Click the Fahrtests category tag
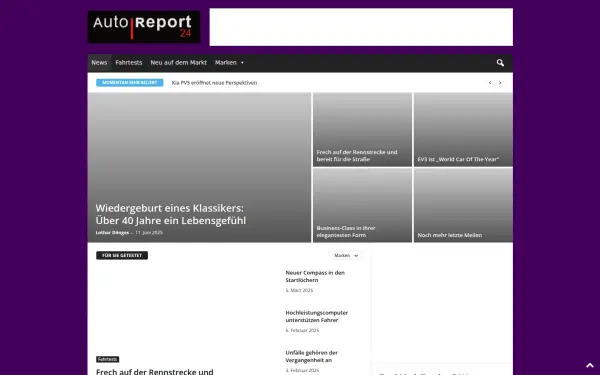The height and width of the screenshot is (375, 600). pos(108,359)
